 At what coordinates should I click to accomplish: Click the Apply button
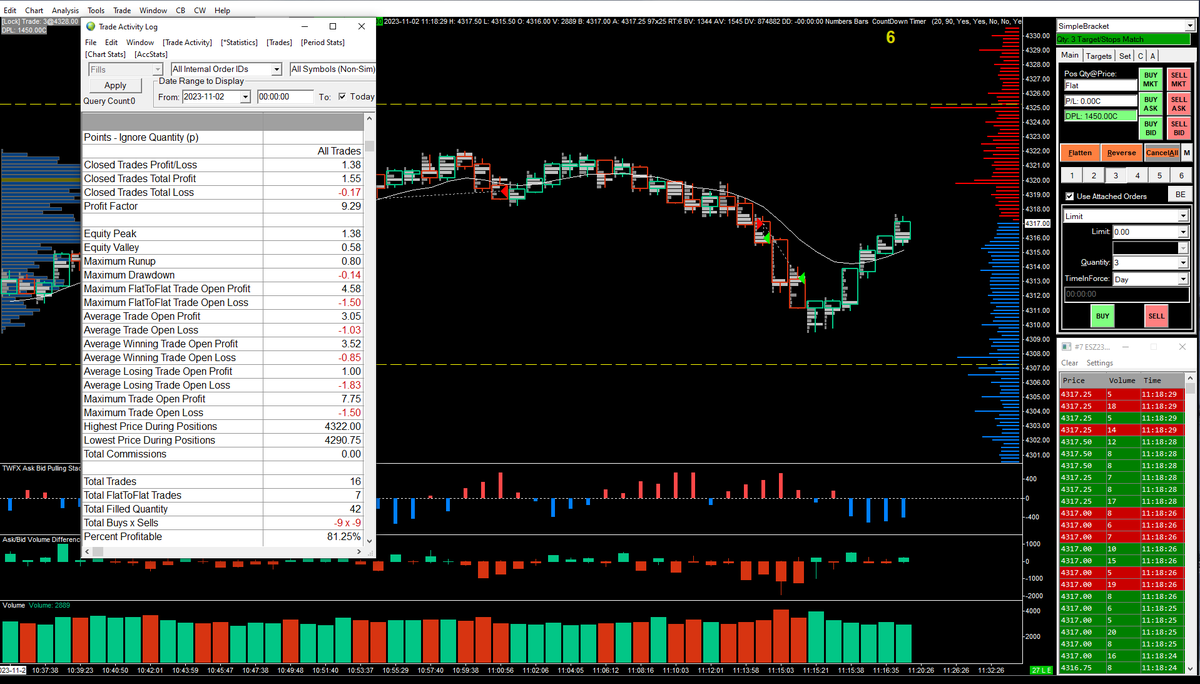click(x=116, y=85)
